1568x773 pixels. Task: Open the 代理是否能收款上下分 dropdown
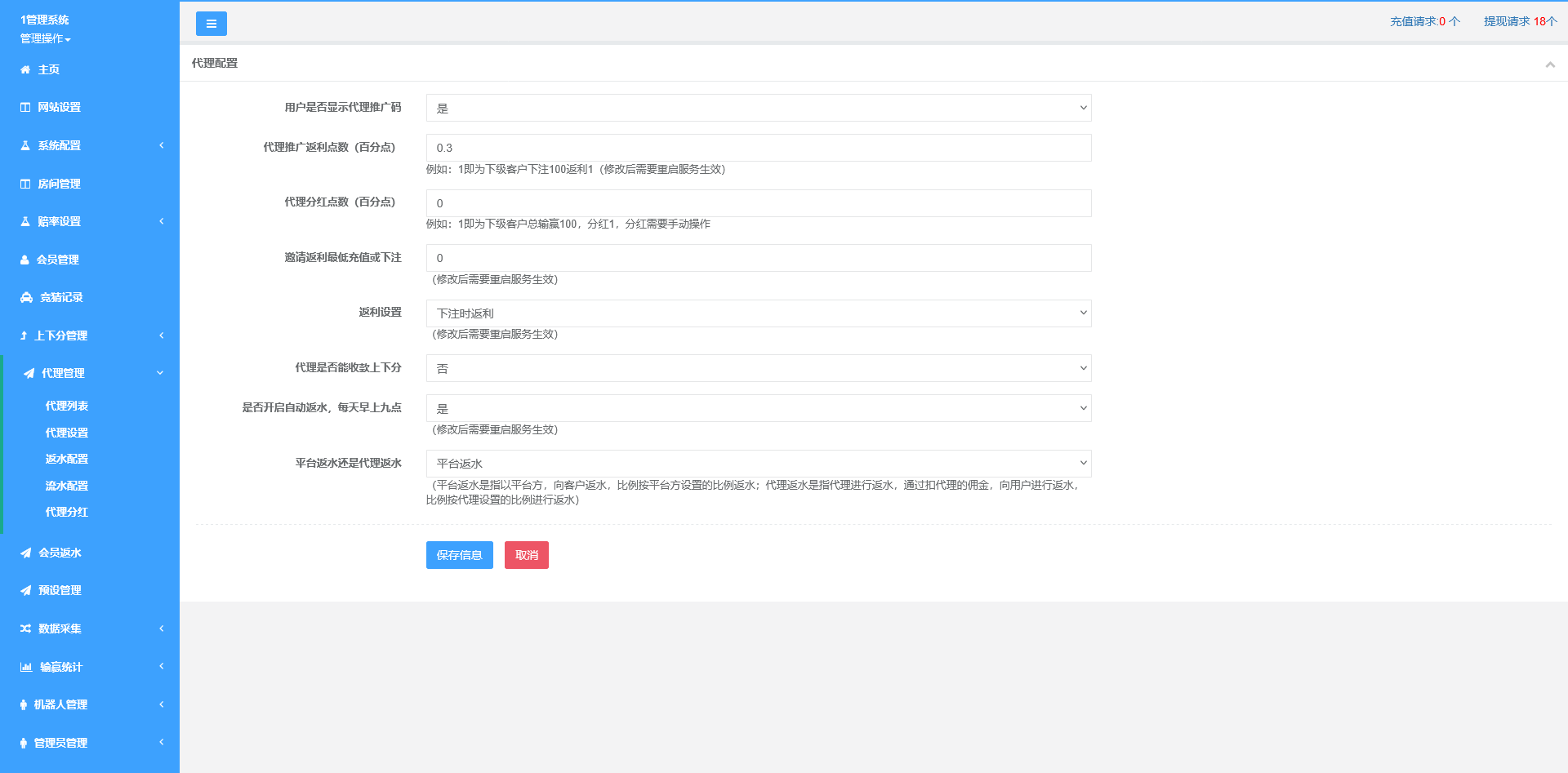758,368
